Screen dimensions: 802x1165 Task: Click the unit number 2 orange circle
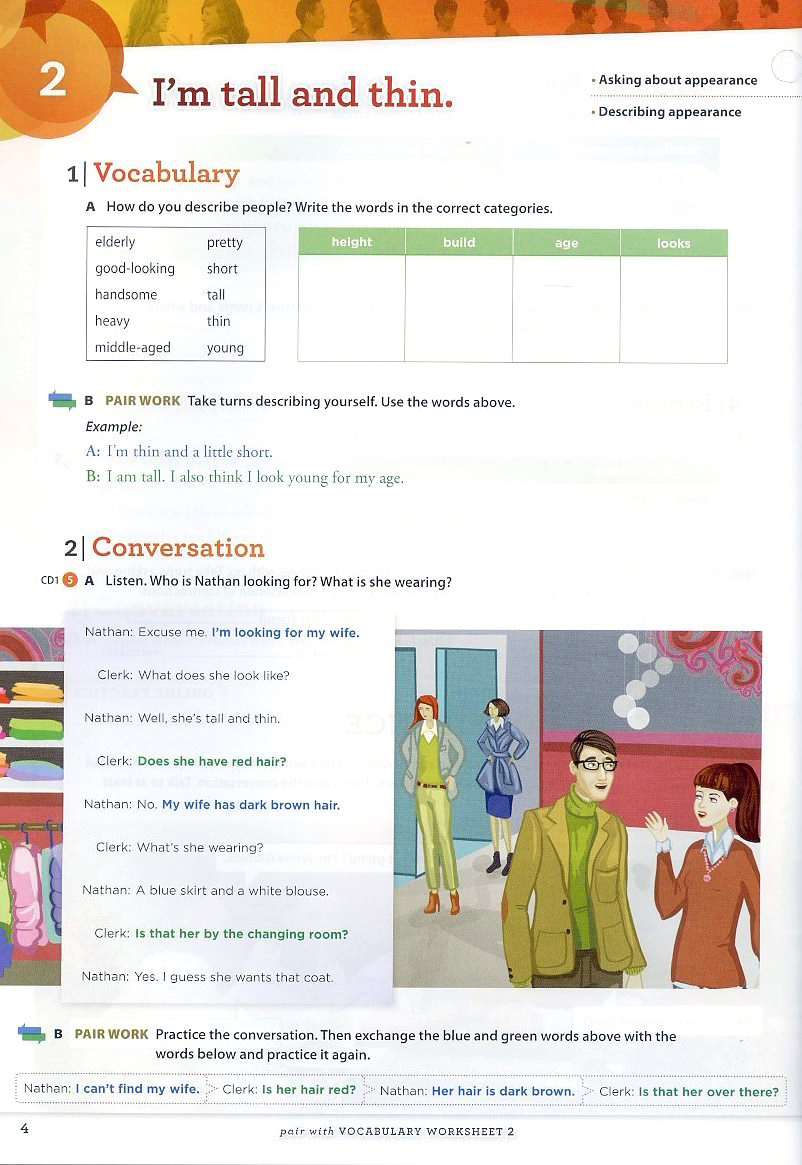click(51, 79)
